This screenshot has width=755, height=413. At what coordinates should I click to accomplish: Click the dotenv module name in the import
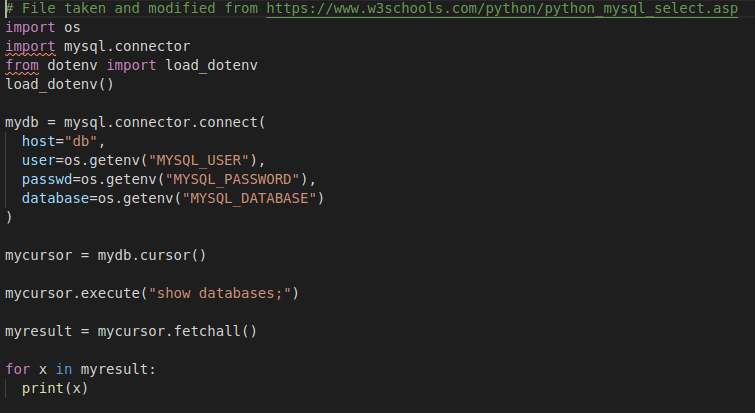[x=72, y=65]
